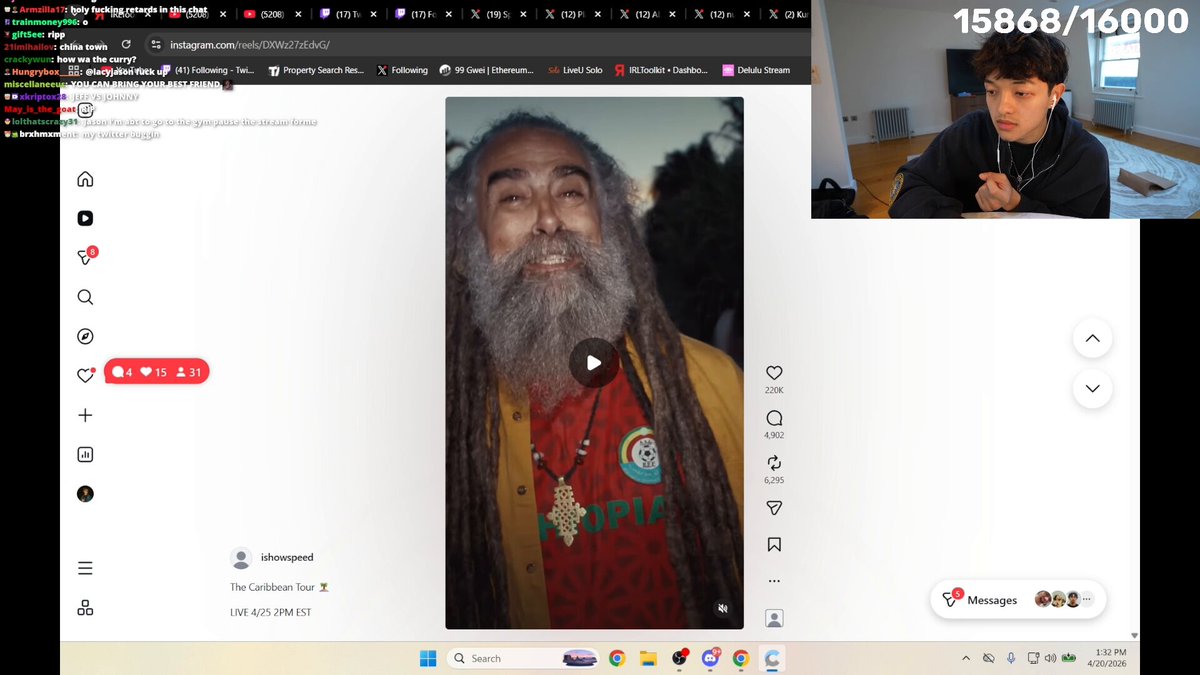This screenshot has height=675, width=1200.
Task: Expand Messages avatars more button
Action: pyautogui.click(x=1087, y=599)
